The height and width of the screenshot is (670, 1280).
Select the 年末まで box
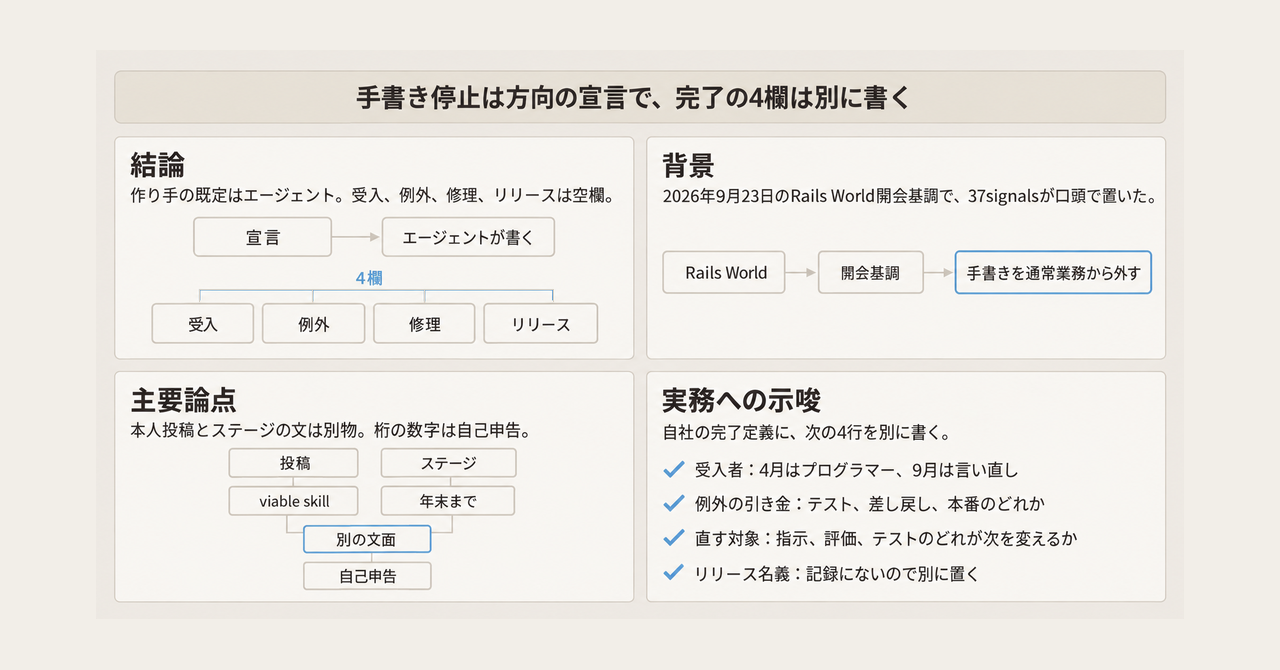tap(448, 501)
